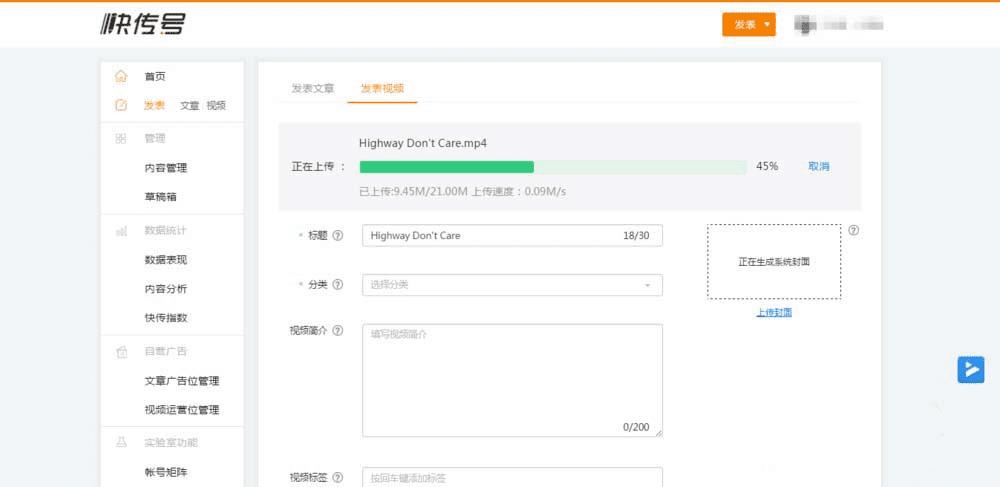Click the Highway Don't Care.mp4 filename

[x=423, y=143]
